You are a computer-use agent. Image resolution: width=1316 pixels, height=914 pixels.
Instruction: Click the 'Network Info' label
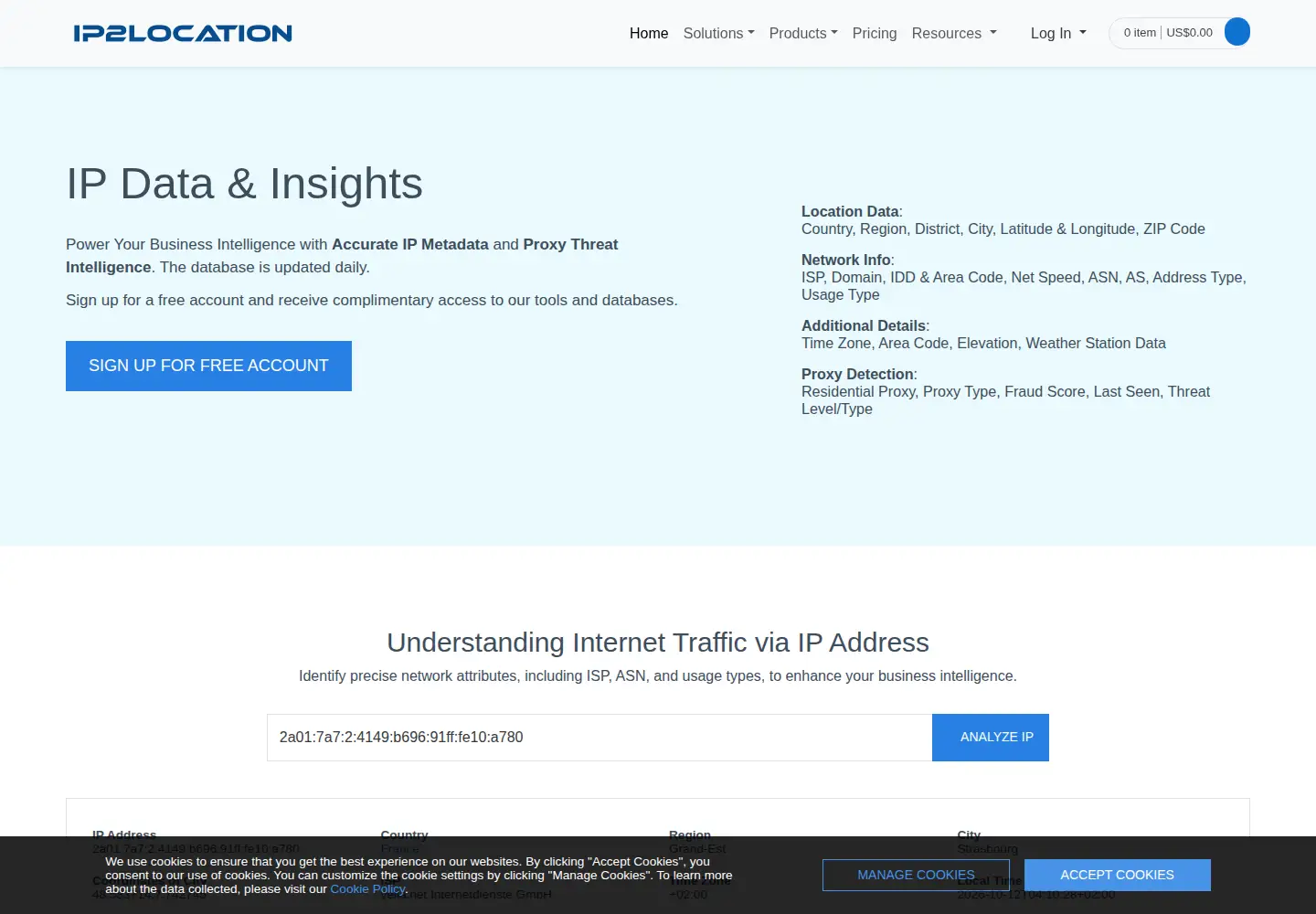point(846,260)
